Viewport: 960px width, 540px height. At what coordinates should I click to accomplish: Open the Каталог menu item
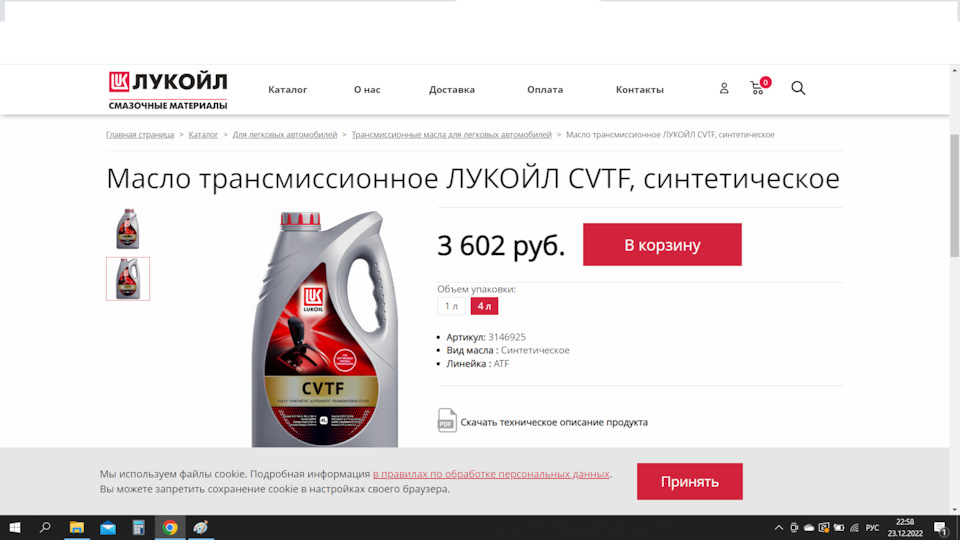(x=287, y=89)
